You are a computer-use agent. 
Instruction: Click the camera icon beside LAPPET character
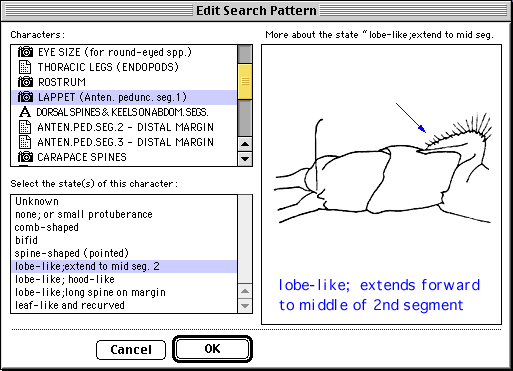[x=25, y=97]
